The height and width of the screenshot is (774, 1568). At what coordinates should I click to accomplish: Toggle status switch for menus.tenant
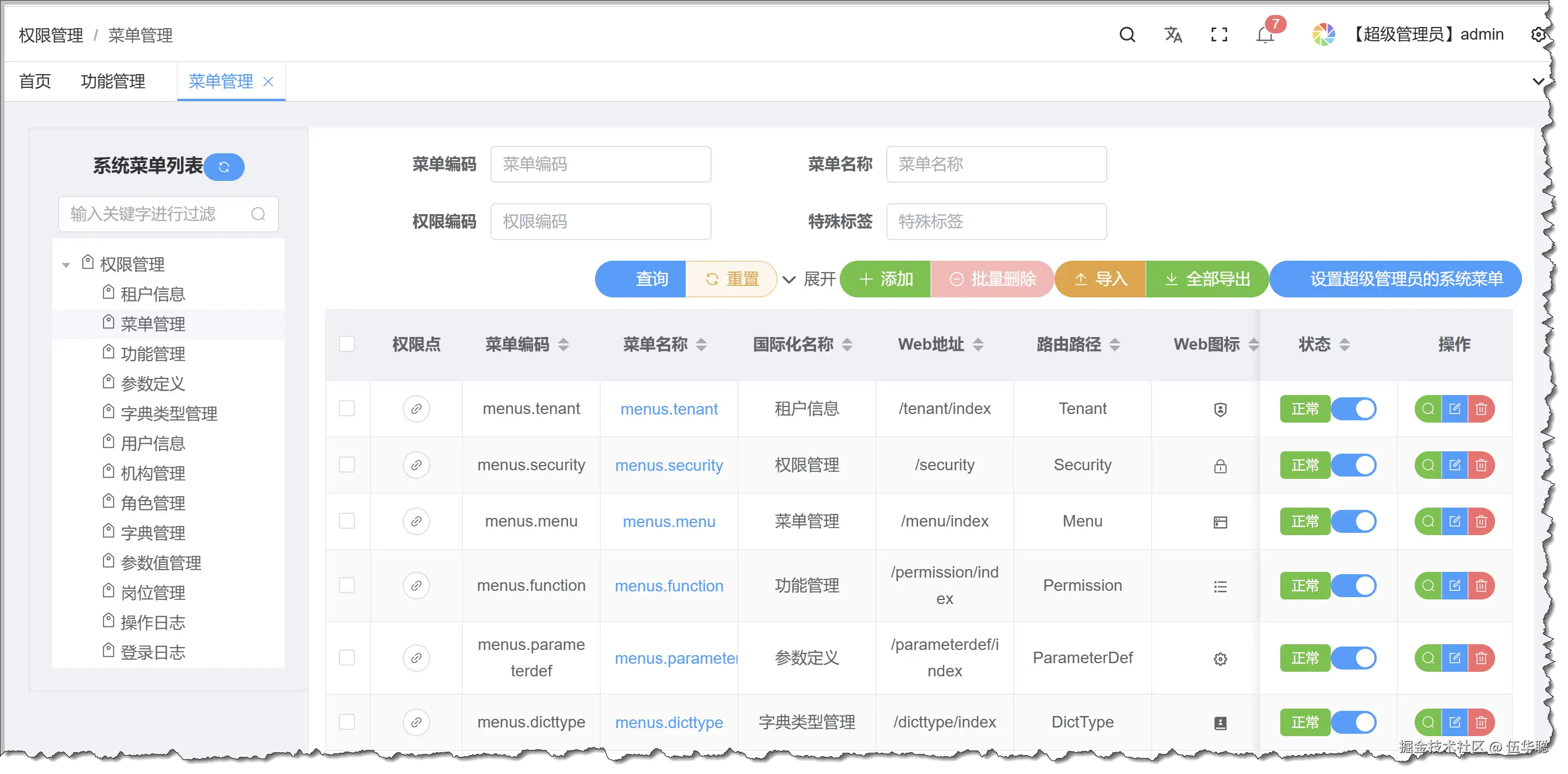tap(1354, 408)
